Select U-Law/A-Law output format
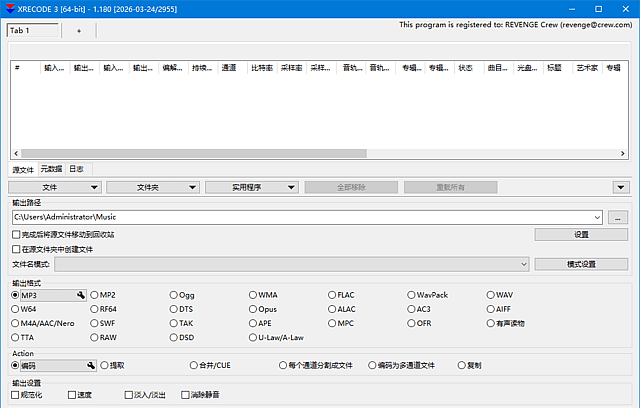 [276, 337]
